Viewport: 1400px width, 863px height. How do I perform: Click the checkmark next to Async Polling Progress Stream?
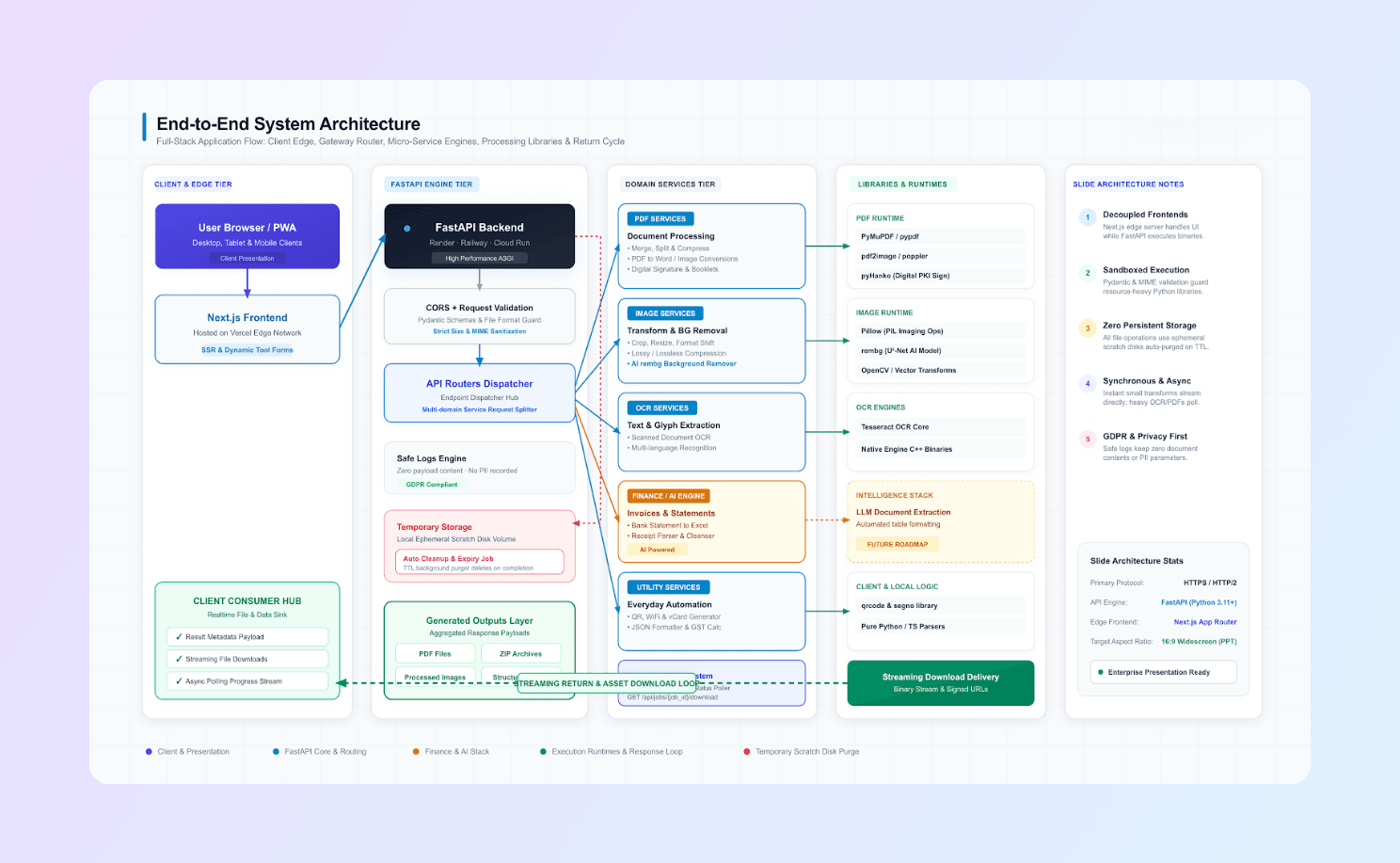179,681
